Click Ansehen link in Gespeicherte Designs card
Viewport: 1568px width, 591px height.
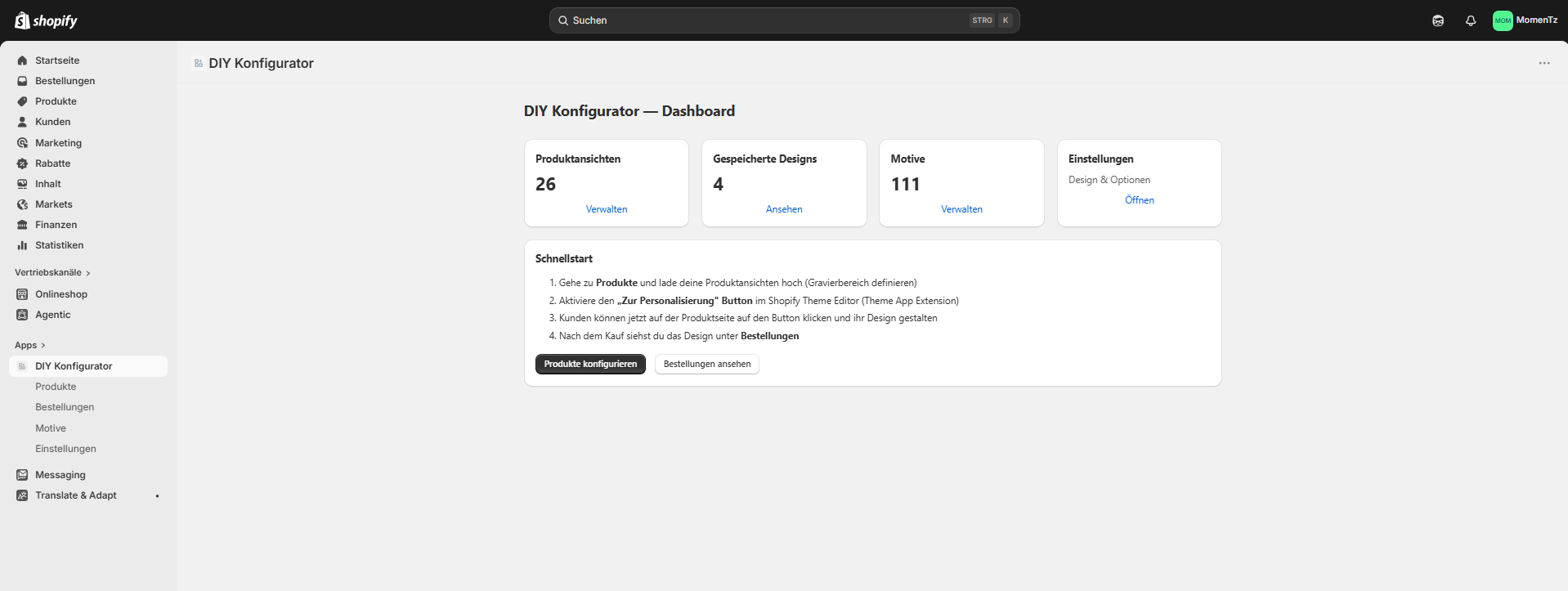pos(784,209)
